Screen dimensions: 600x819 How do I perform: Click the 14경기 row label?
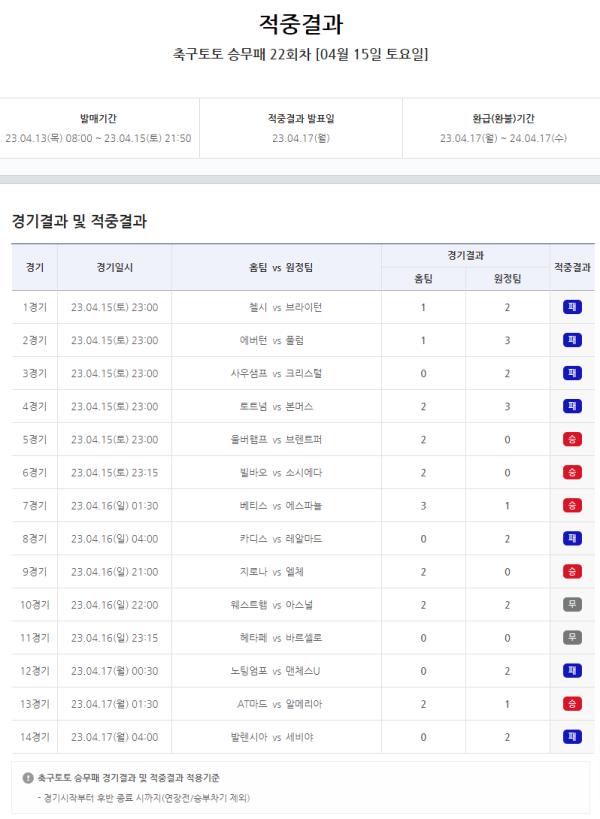coord(34,737)
